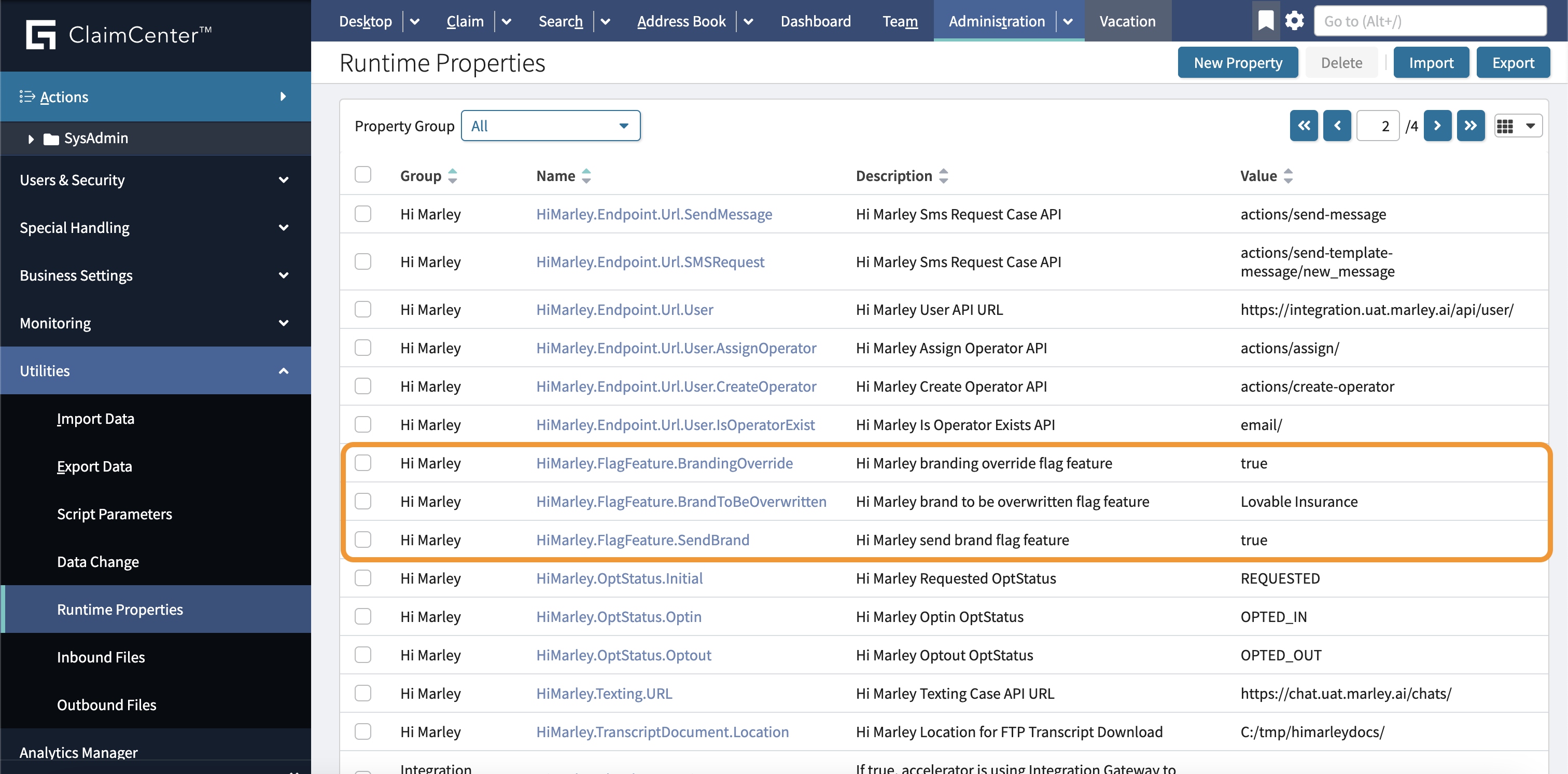This screenshot has width=1568, height=774.
Task: Check the HiMarley.Texting.URL row checkbox
Action: point(363,693)
